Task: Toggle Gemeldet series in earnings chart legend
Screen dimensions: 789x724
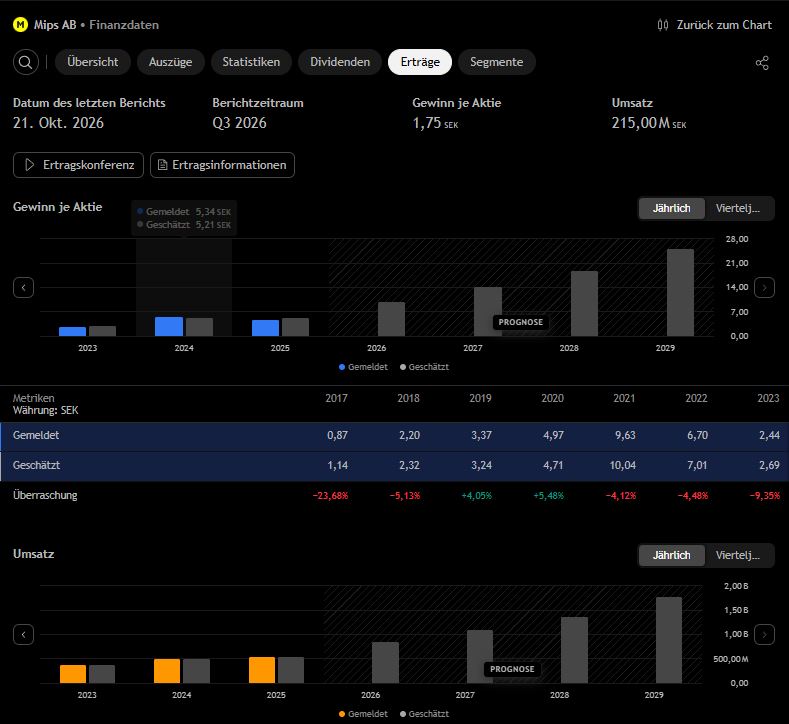Action: click(363, 367)
